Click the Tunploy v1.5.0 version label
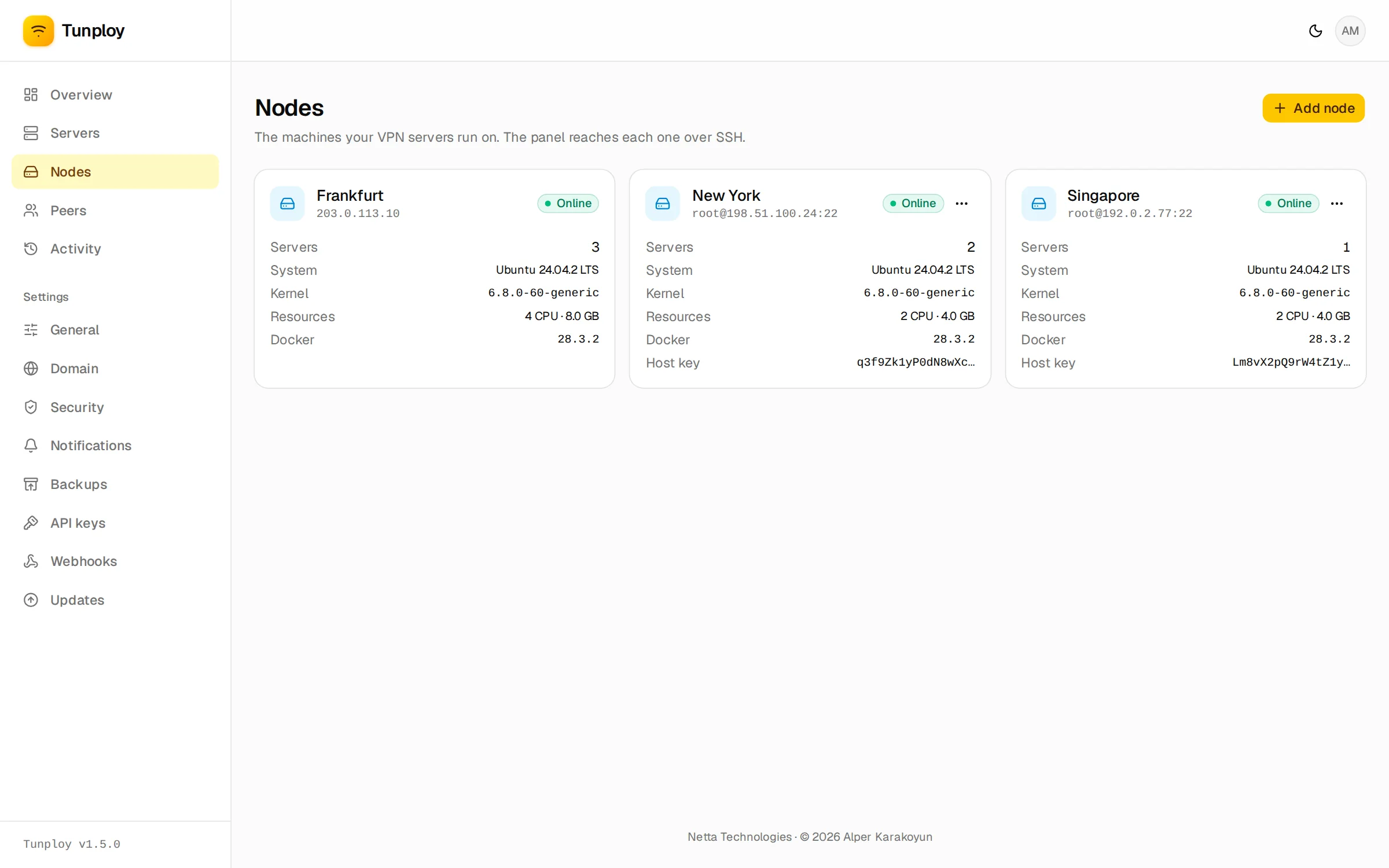 [x=72, y=844]
